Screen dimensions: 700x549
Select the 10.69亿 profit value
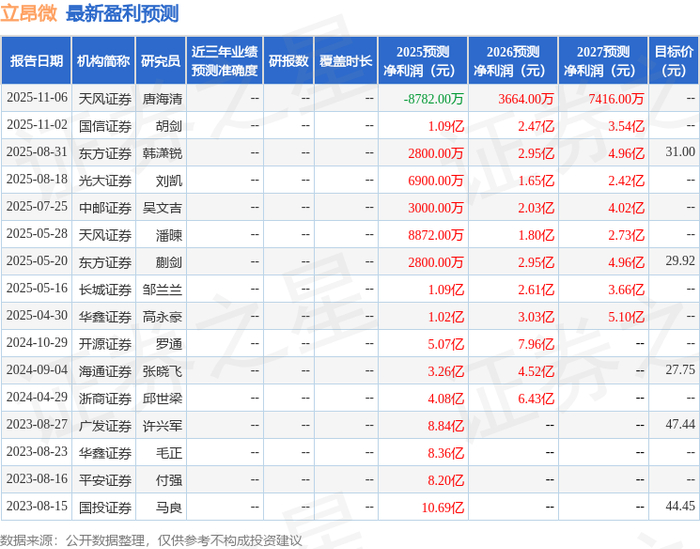(442, 507)
